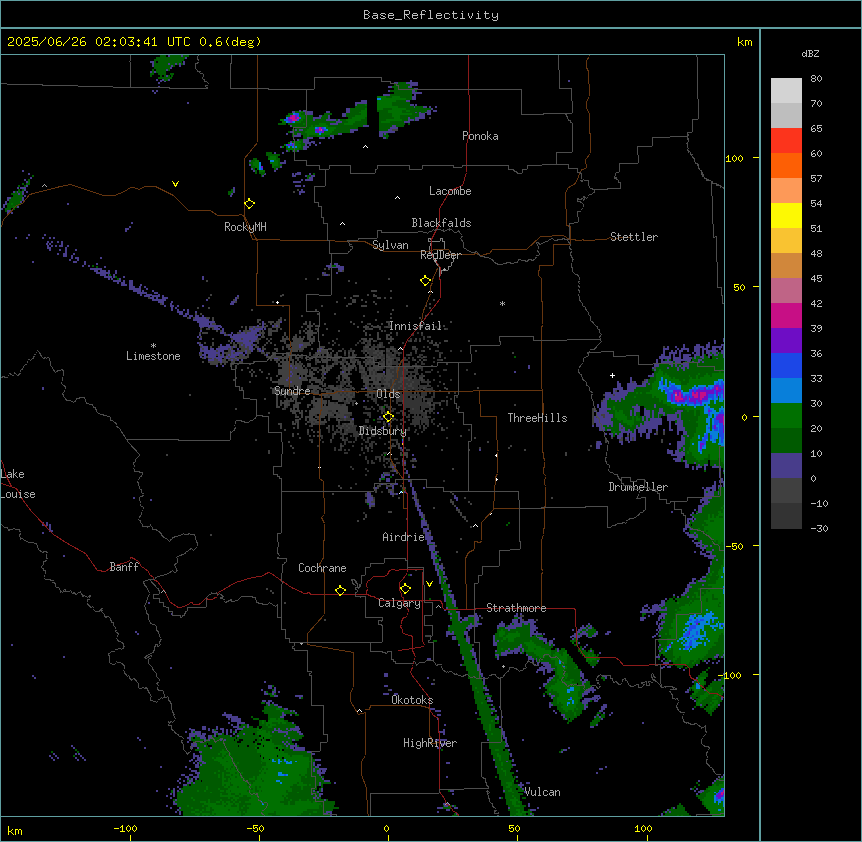Select the Lacombe city label
This screenshot has height=842, width=862.
point(450,191)
